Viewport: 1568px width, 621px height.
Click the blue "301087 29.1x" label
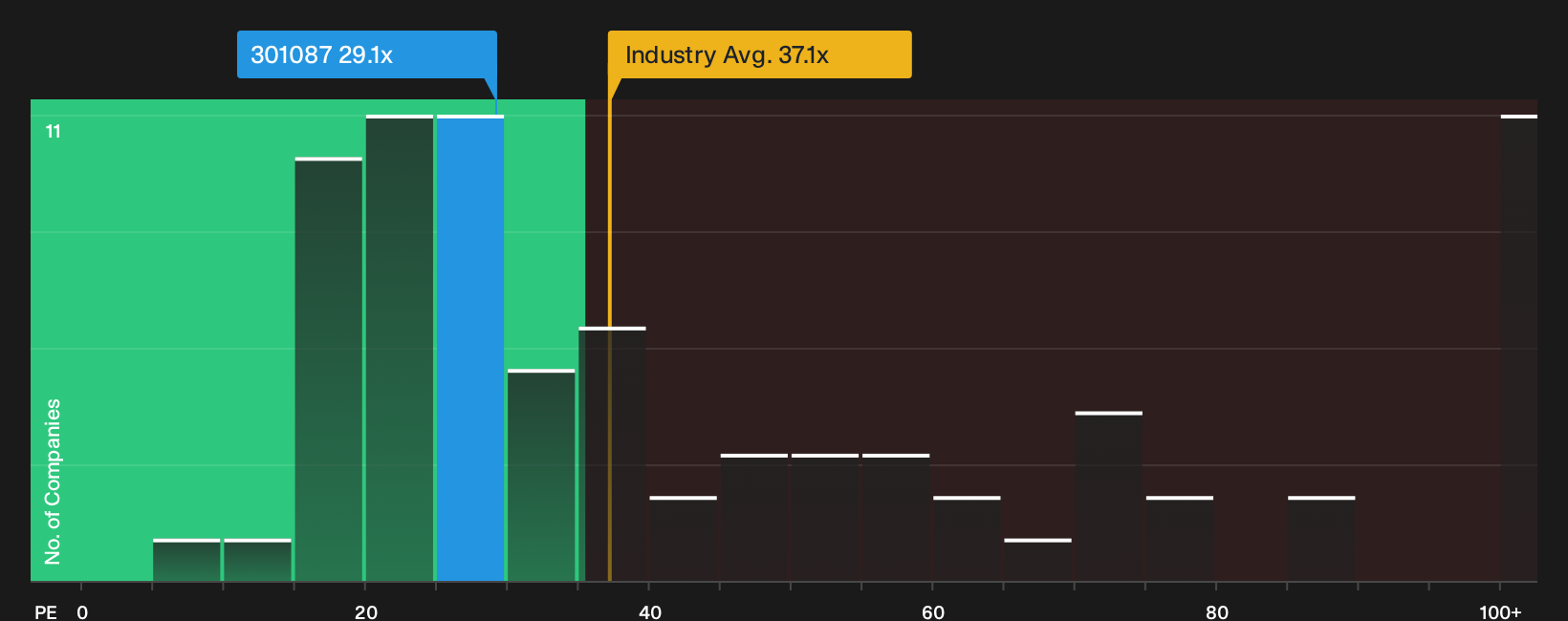point(367,54)
